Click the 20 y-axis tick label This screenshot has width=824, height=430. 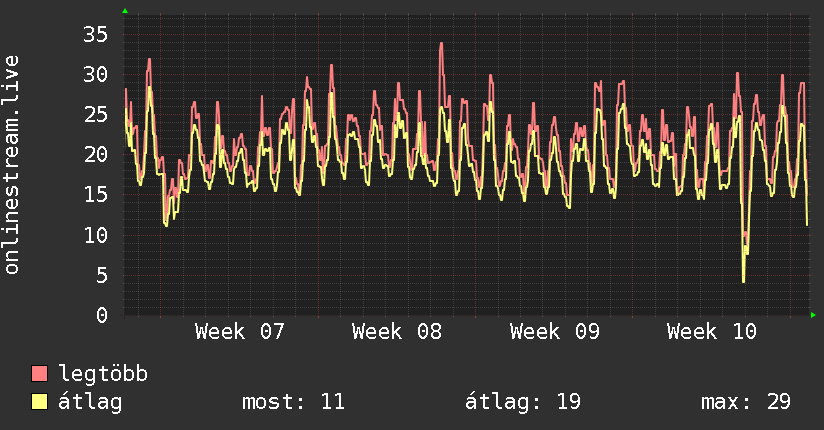tap(96, 155)
